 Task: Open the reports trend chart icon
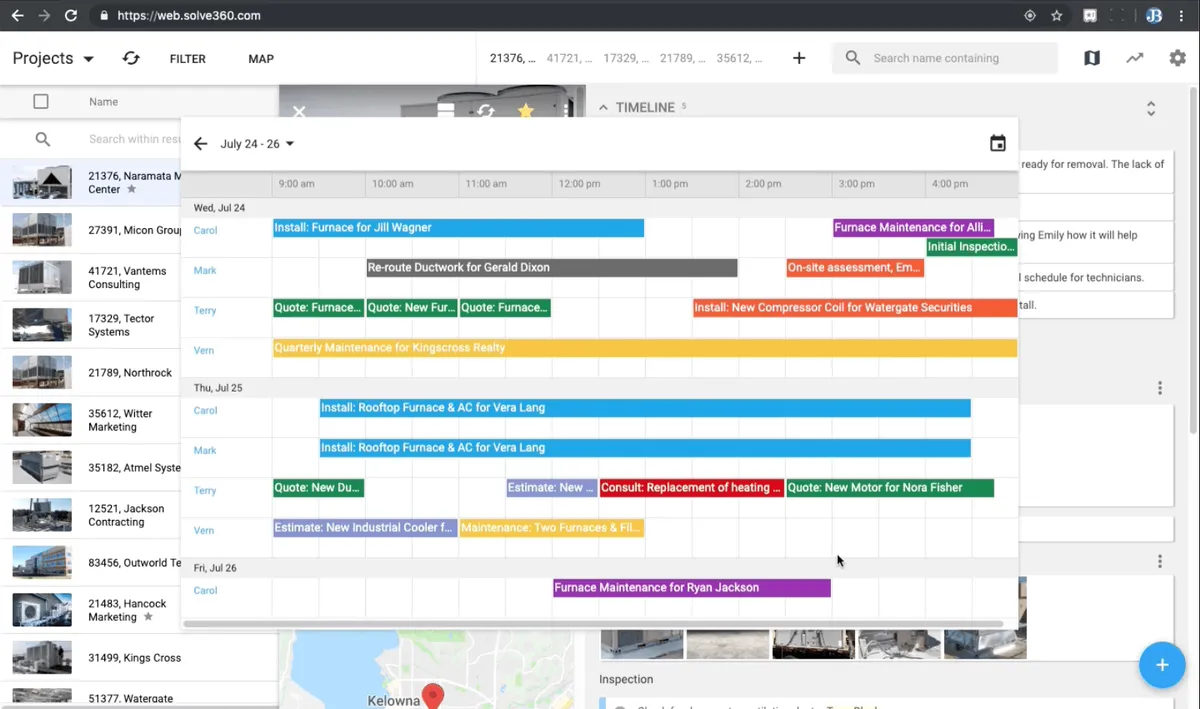click(1134, 58)
